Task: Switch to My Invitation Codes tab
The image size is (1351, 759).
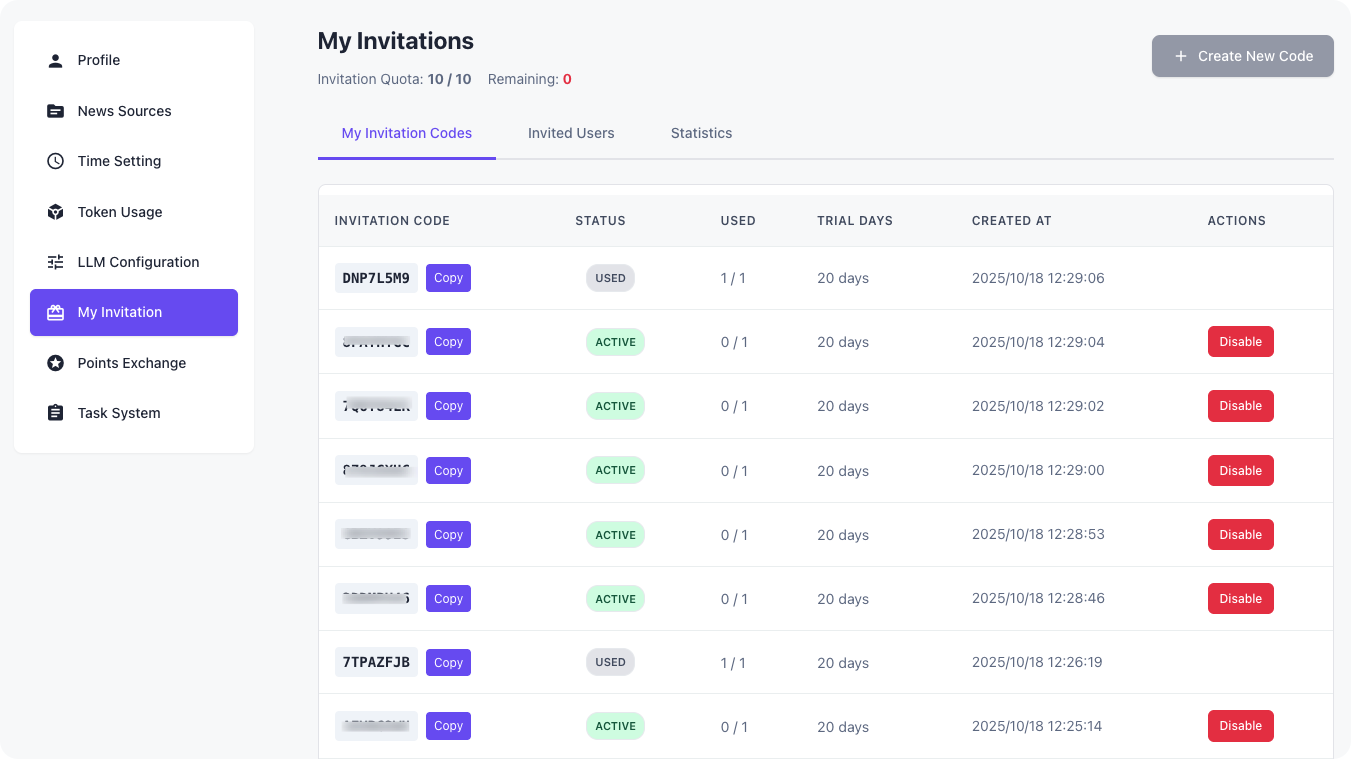Action: click(x=407, y=133)
